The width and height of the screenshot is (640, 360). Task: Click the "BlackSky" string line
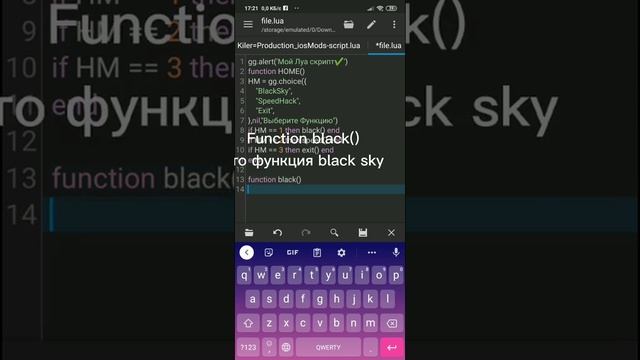pyautogui.click(x=274, y=91)
